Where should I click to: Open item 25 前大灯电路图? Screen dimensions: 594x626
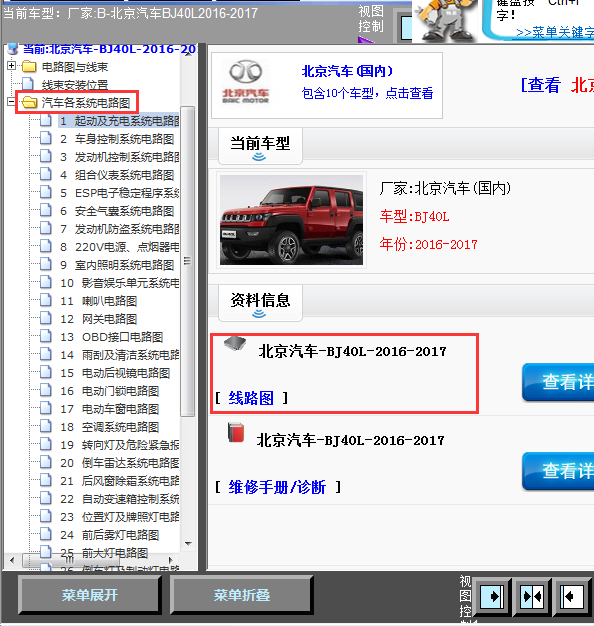pyautogui.click(x=104, y=553)
